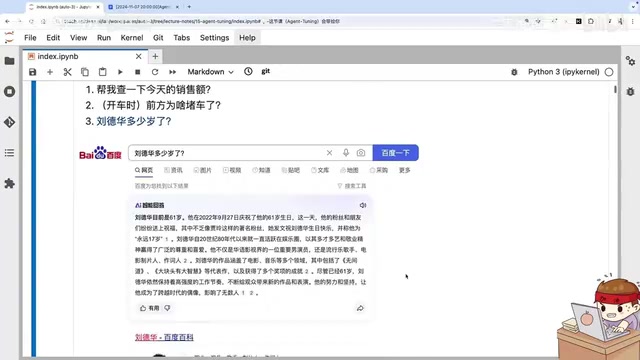Click the 刘德华多少岁了? link in list
The image size is (640, 360).
point(133,121)
